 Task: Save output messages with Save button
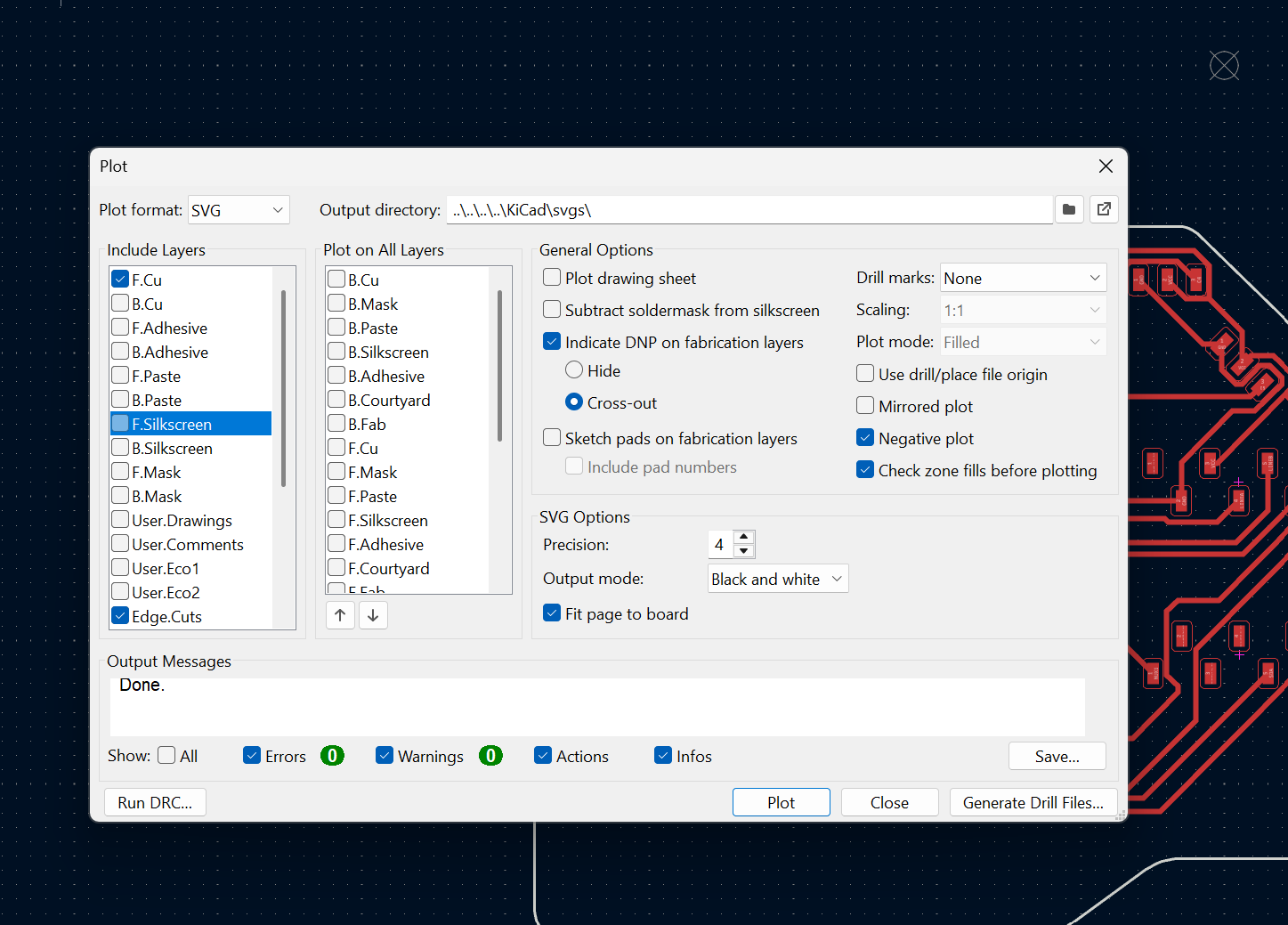pos(1057,756)
